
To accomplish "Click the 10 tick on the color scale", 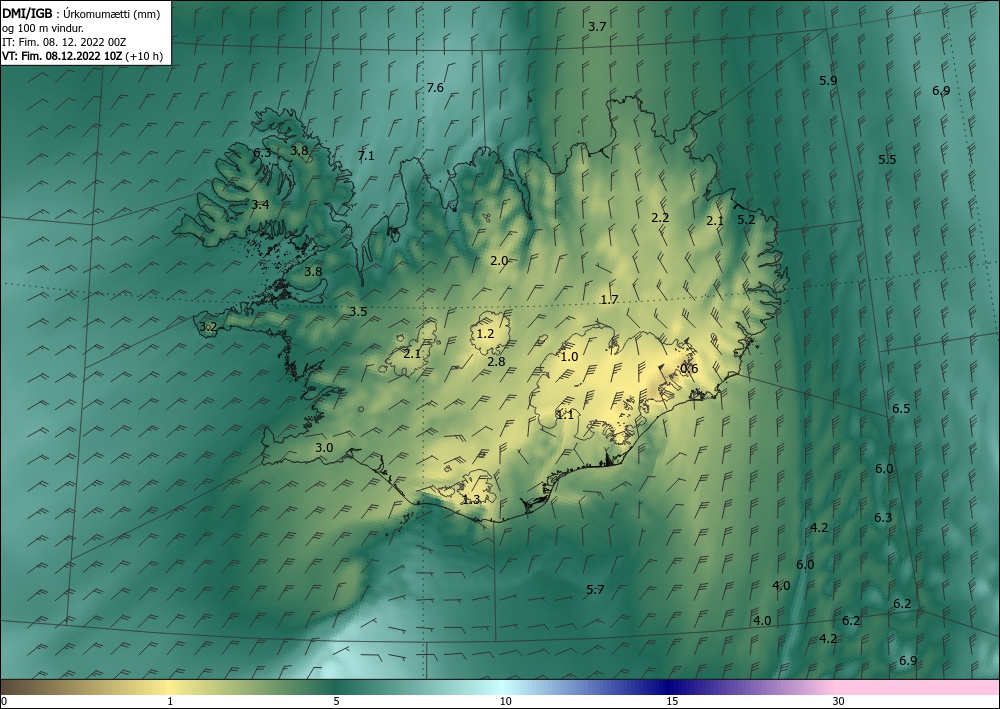I will (505, 702).
